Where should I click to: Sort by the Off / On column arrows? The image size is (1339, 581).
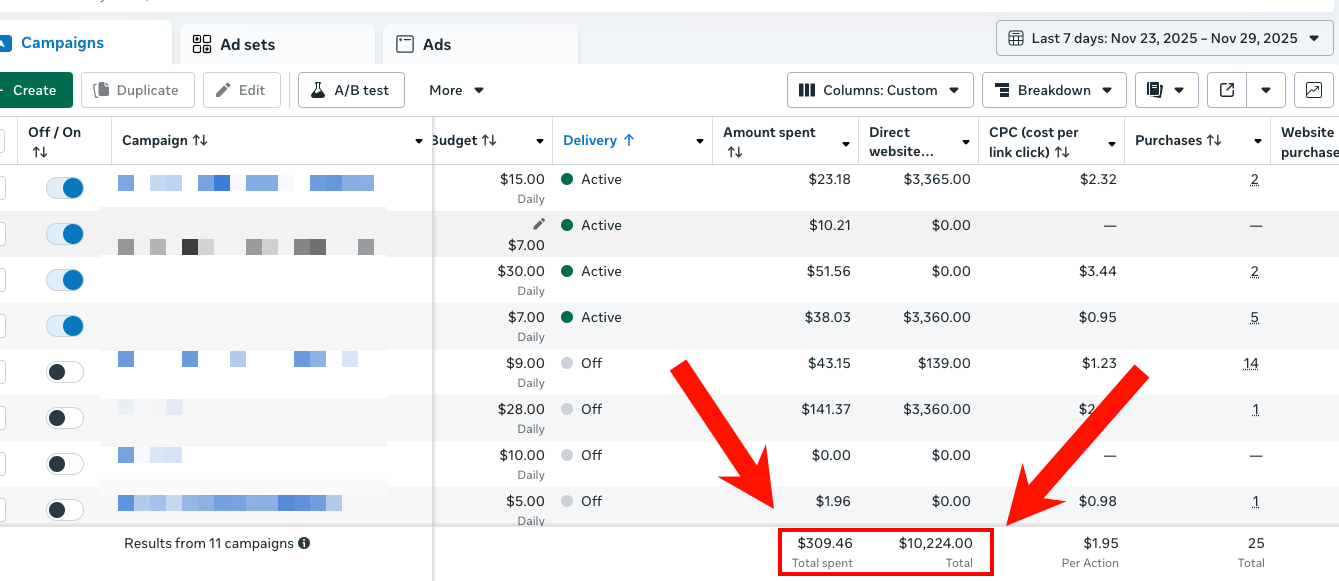[x=40, y=152]
